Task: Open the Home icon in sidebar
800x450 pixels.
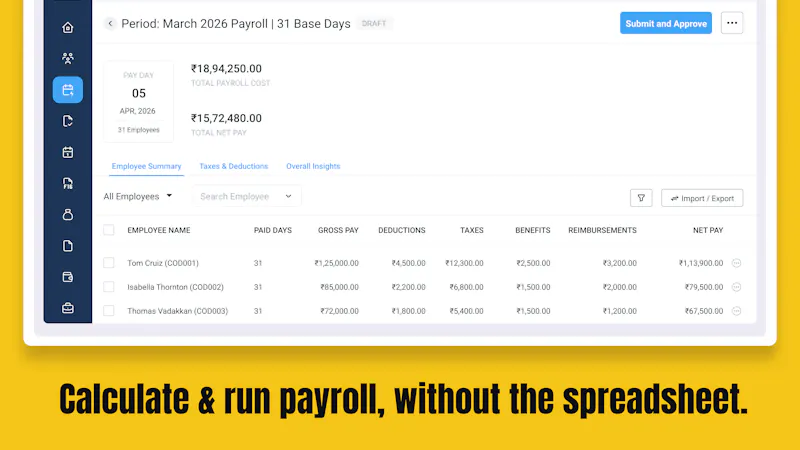Action: point(68,28)
